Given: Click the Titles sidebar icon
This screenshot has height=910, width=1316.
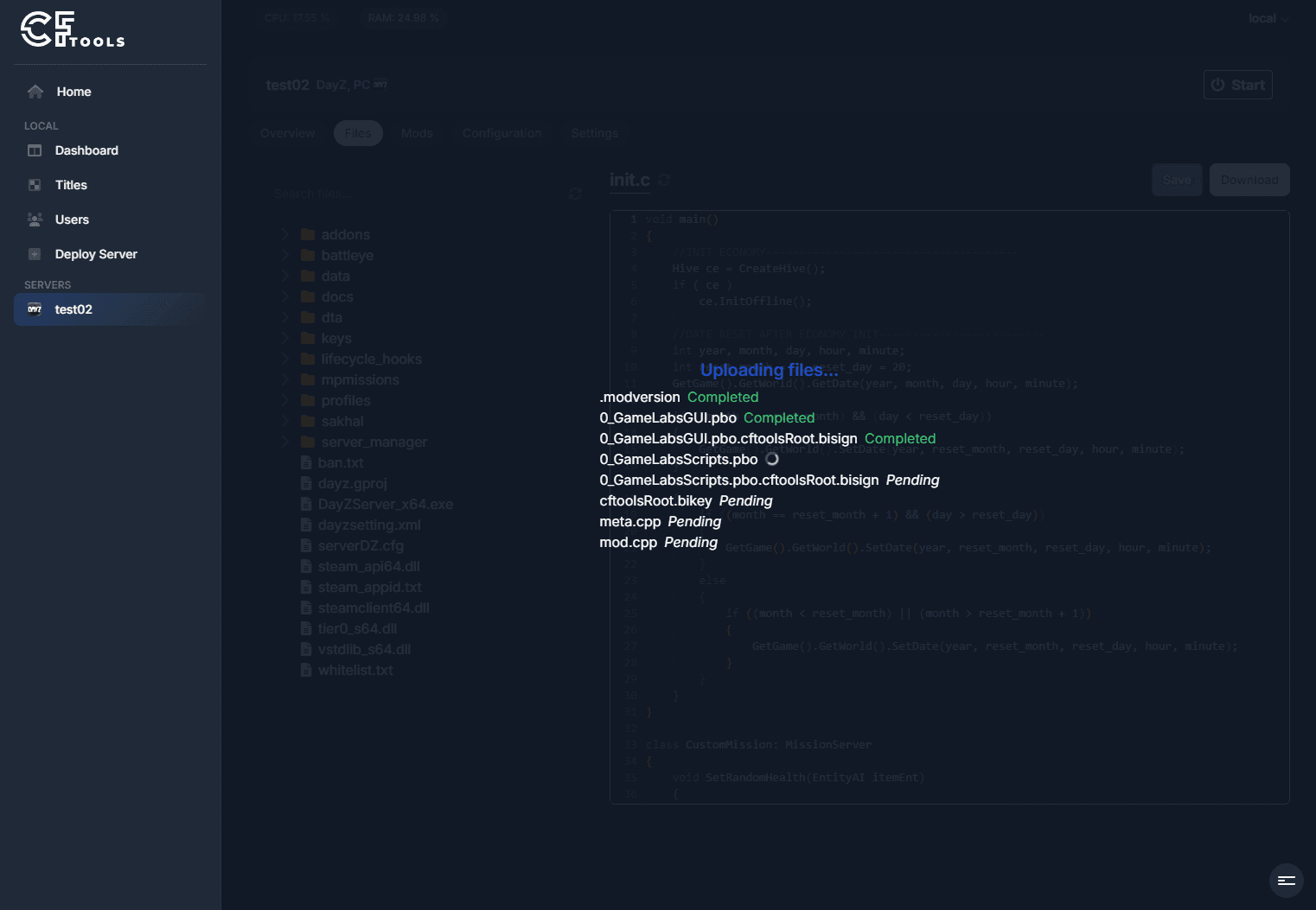Looking at the screenshot, I should 35,185.
